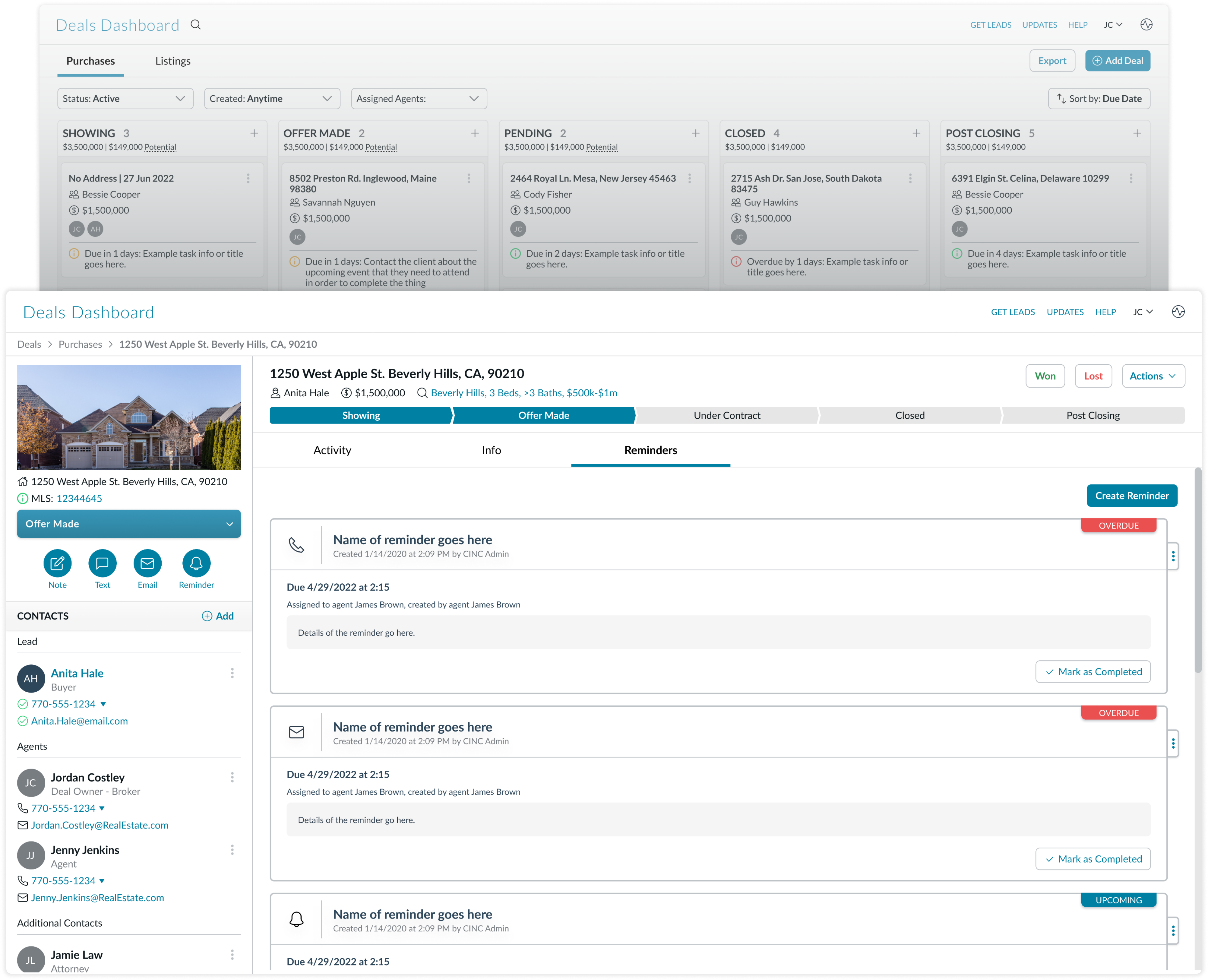The width and height of the screenshot is (1208, 980).
Task: Mark the phone reminder as completed
Action: point(1093,672)
